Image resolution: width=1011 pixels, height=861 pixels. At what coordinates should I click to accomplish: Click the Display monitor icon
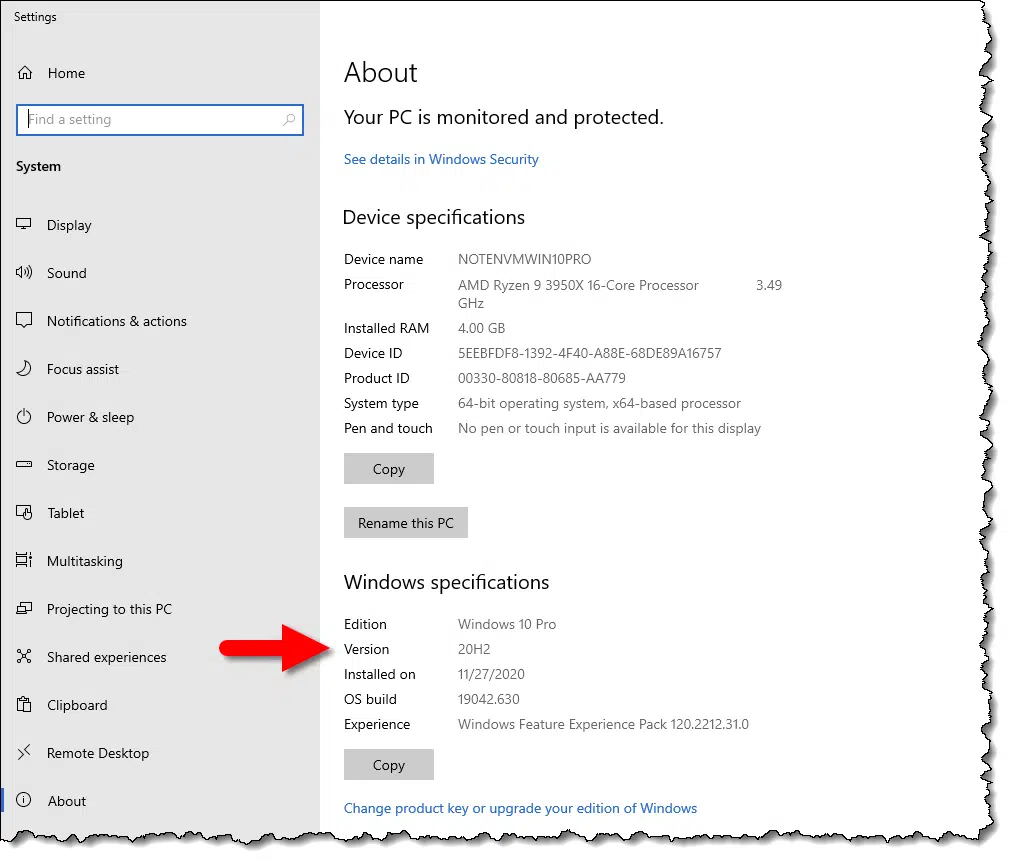click(24, 224)
